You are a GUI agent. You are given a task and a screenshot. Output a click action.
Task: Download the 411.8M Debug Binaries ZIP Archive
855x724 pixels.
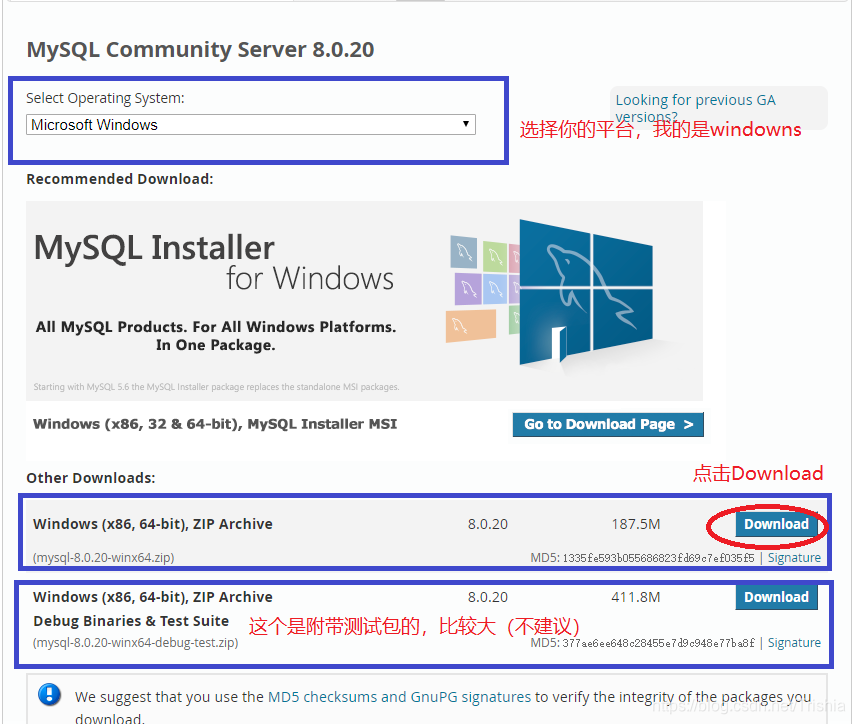[776, 598]
